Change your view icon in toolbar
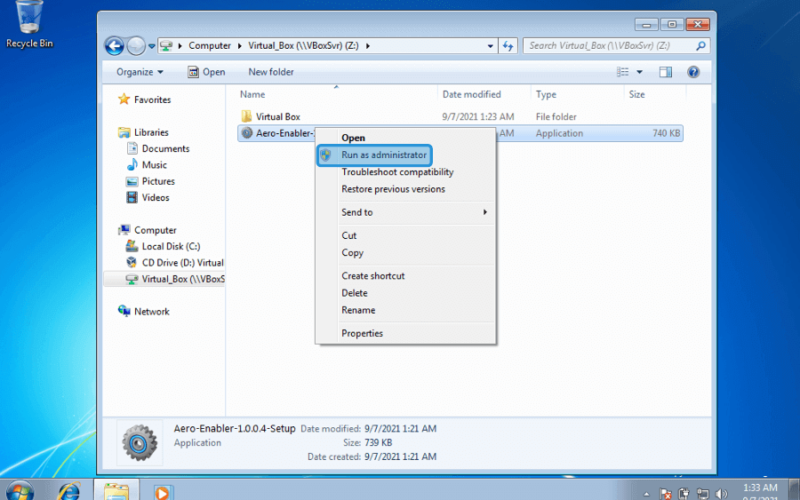The height and width of the screenshot is (500, 800). (622, 72)
